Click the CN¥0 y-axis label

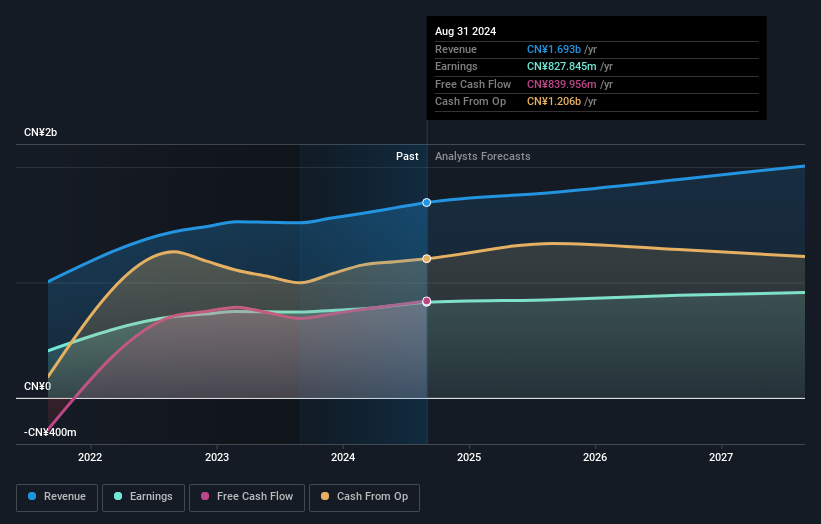[38, 386]
